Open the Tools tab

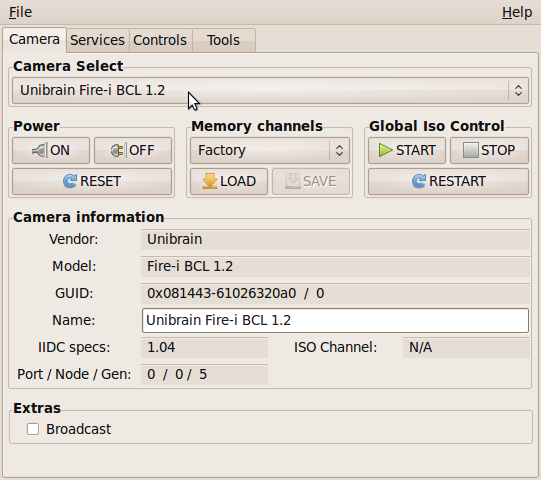(x=223, y=40)
